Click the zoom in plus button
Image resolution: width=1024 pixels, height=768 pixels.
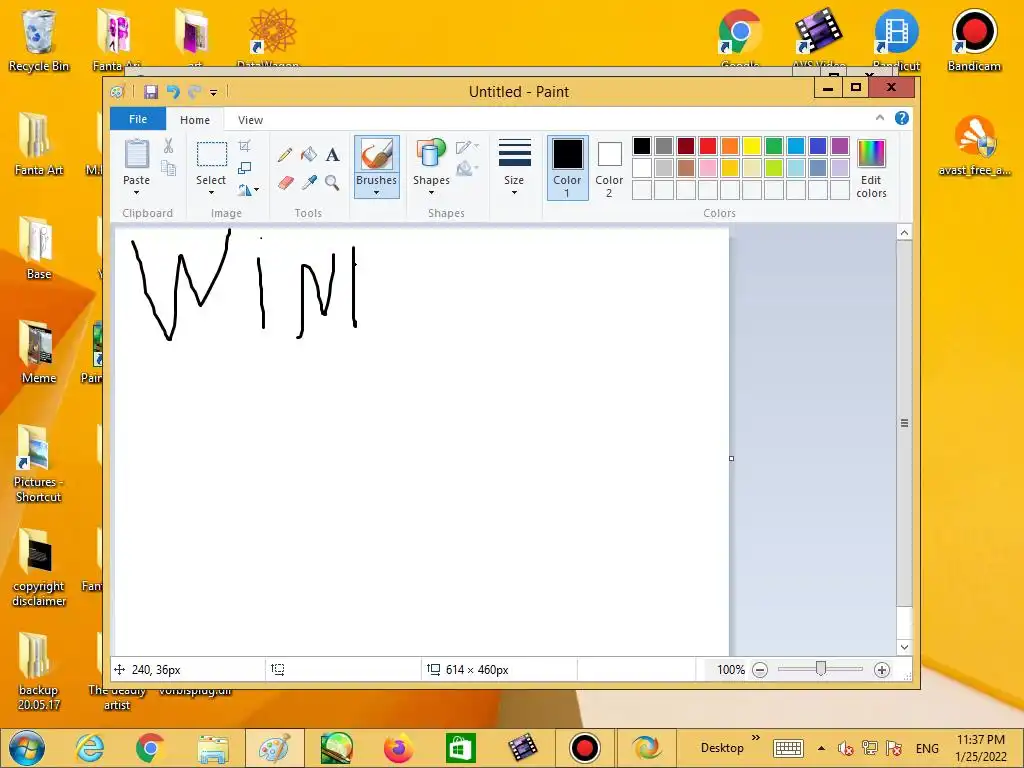[x=882, y=670]
